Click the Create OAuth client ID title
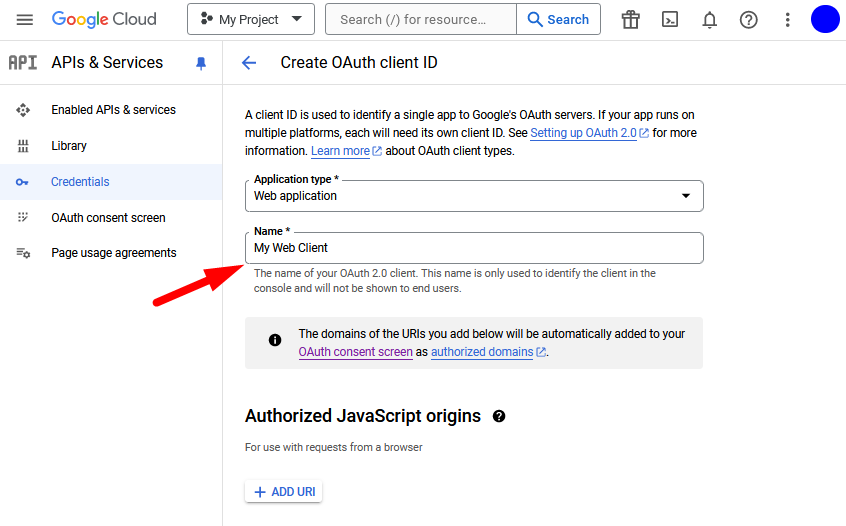The height and width of the screenshot is (526, 846). coord(359,63)
